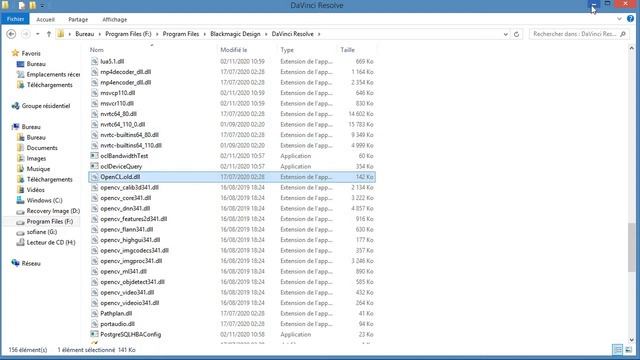The height and width of the screenshot is (360, 640).
Task: Select Program Files (F:) drive in sidebar
Action: click(50, 222)
